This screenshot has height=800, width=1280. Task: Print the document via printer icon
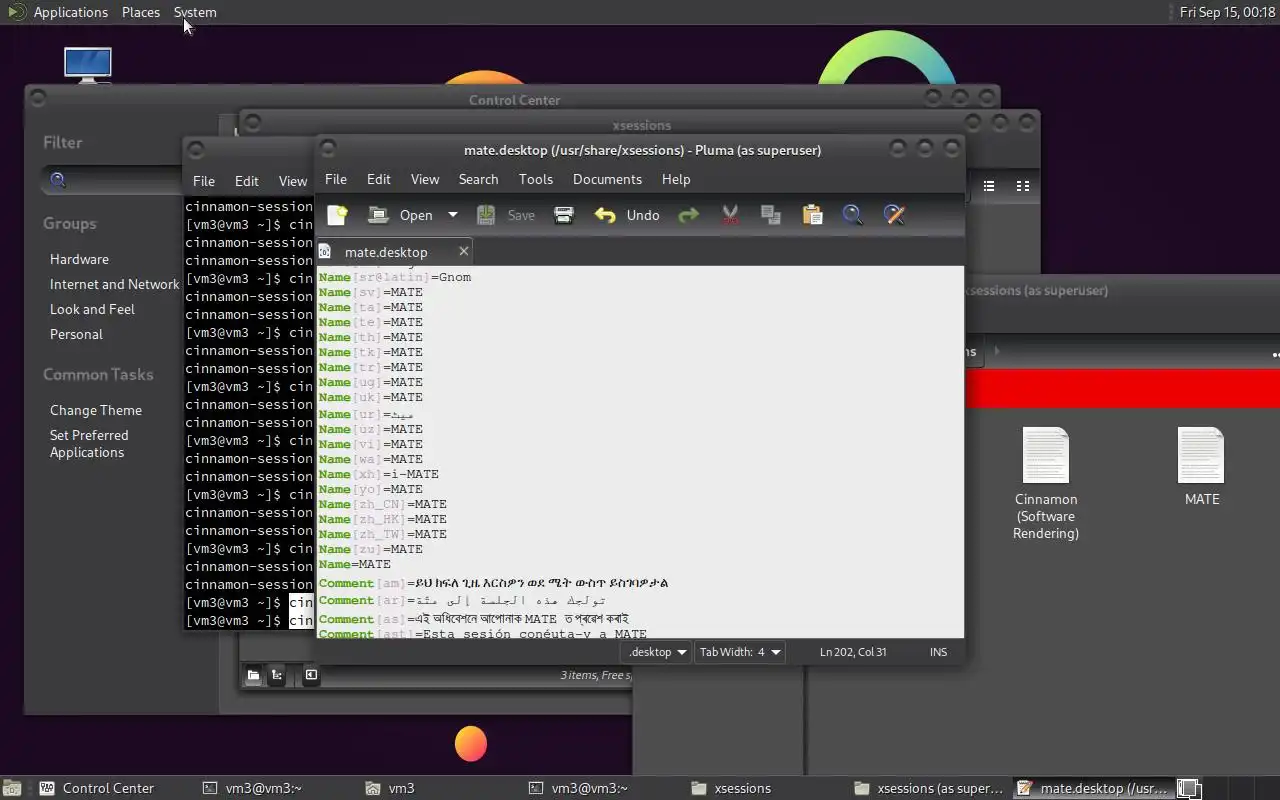click(564, 215)
